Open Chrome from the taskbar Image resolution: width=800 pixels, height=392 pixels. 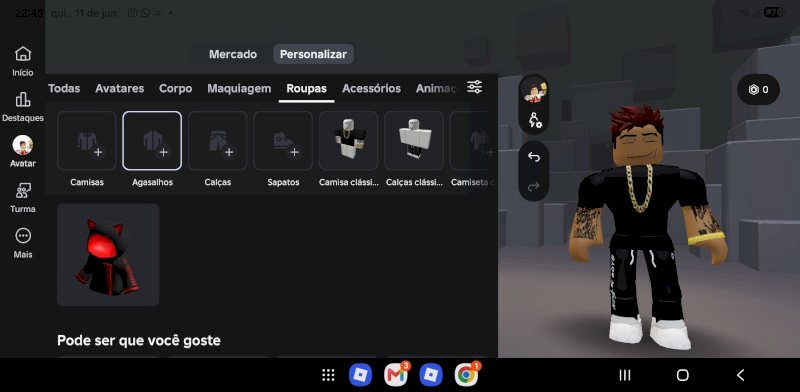(466, 375)
